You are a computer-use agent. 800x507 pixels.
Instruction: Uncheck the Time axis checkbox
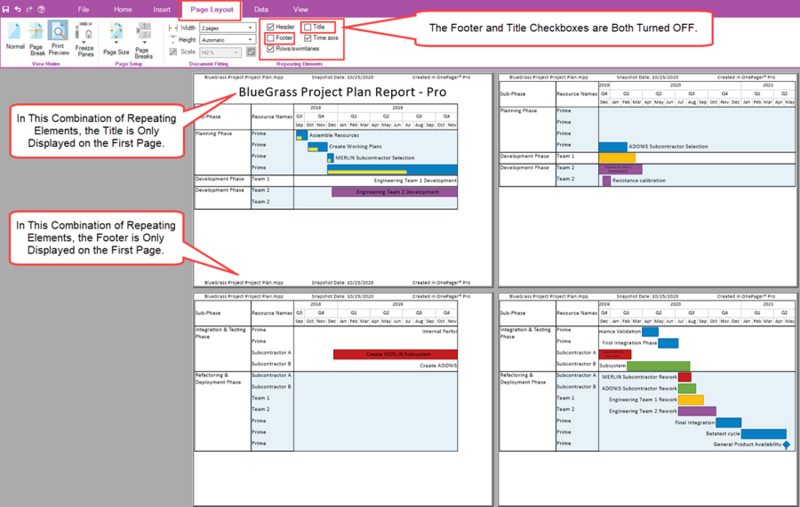click(308, 38)
